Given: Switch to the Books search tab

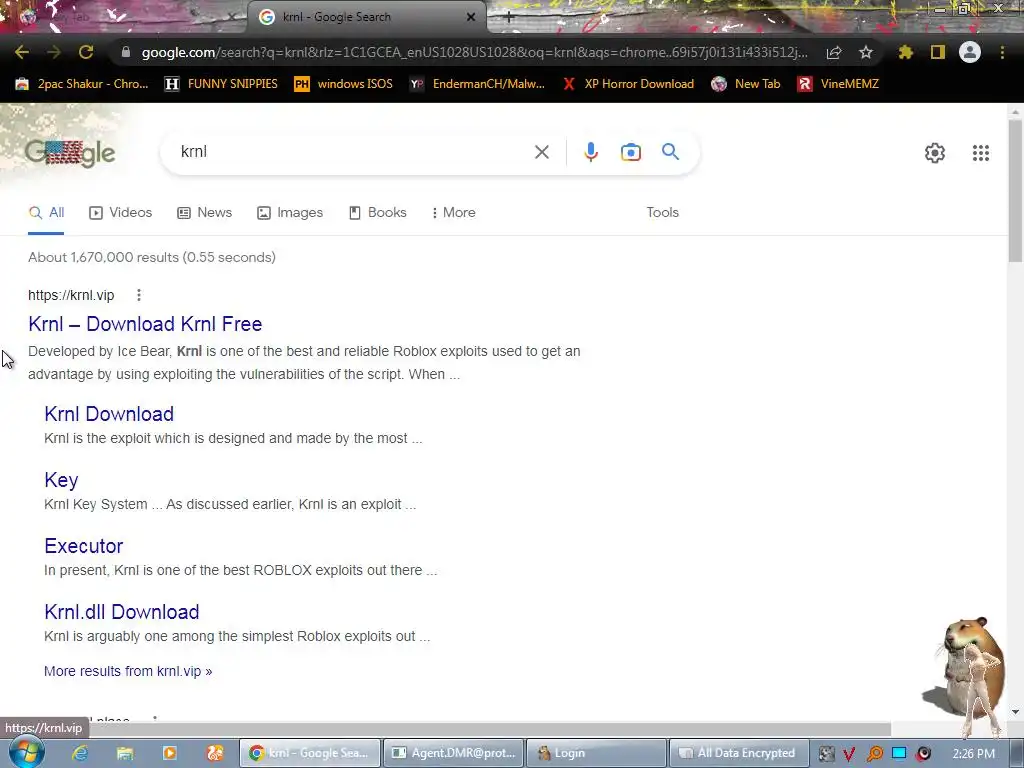Looking at the screenshot, I should pos(377,212).
